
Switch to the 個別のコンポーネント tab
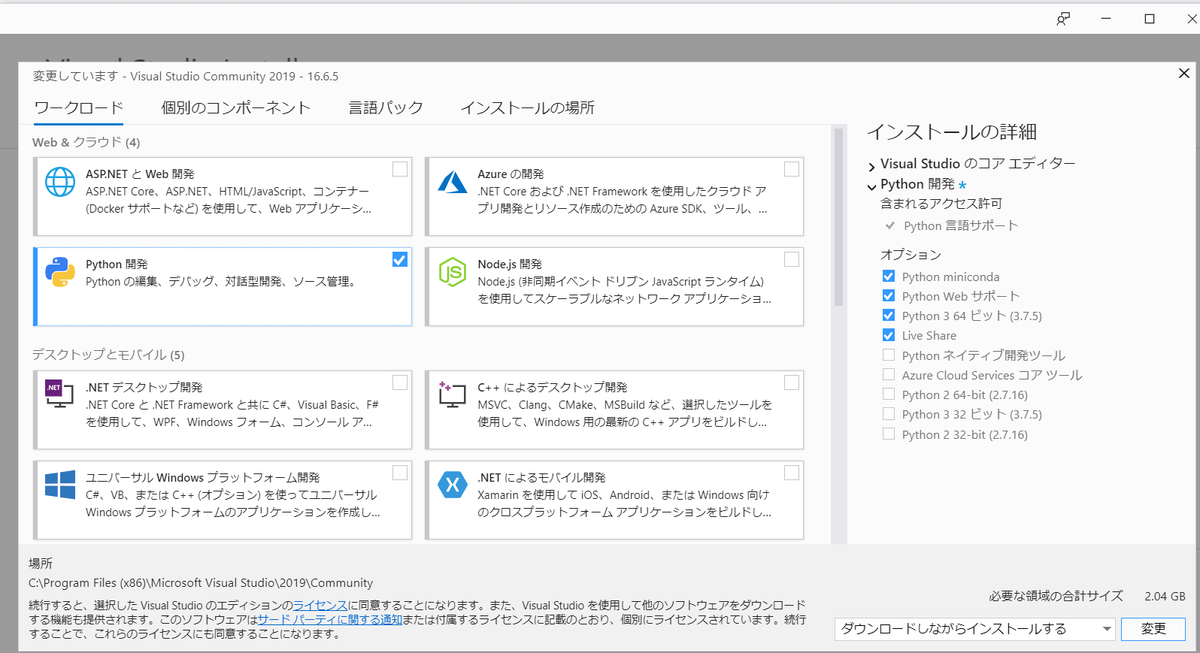point(236,108)
